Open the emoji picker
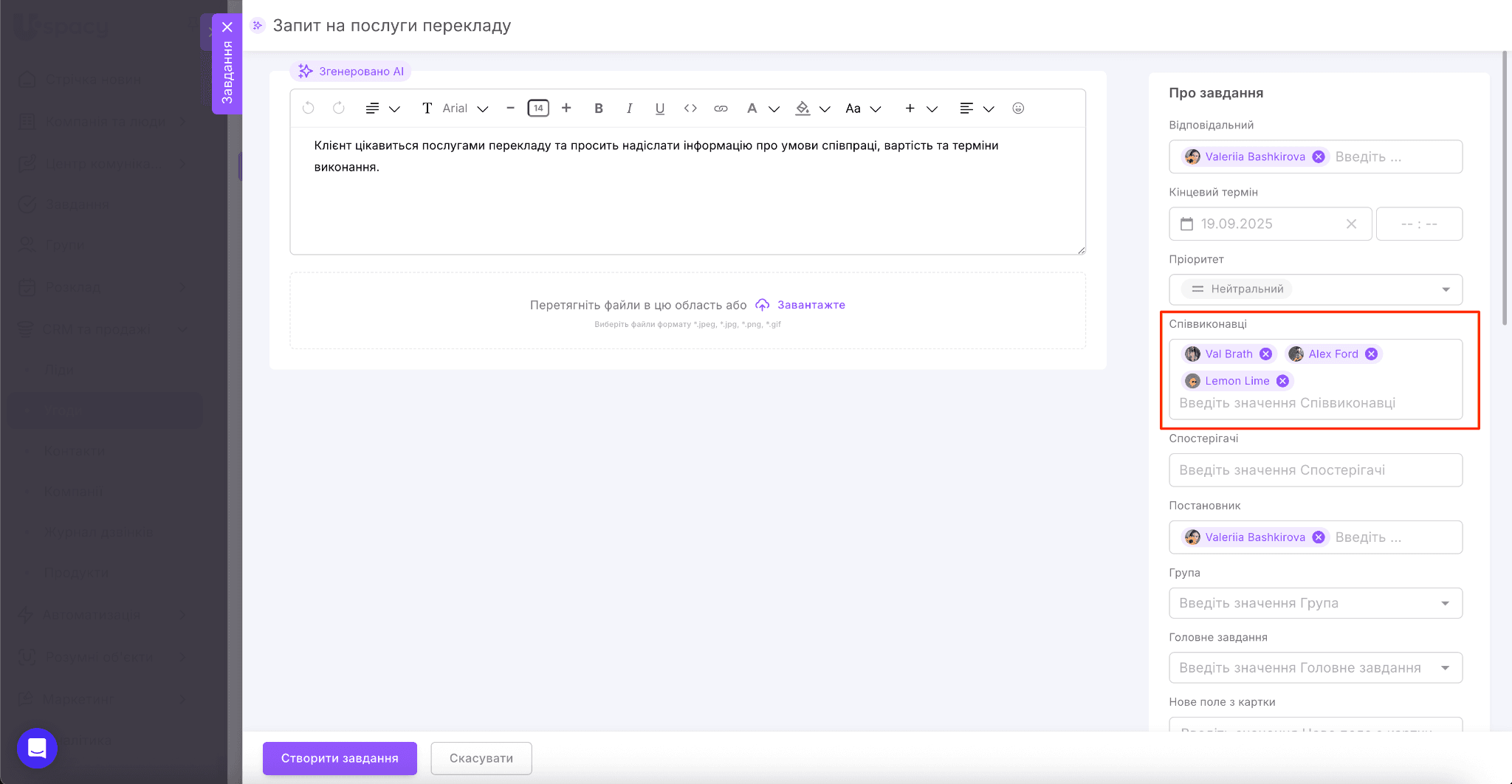This screenshot has width=1512, height=784. click(x=1018, y=109)
